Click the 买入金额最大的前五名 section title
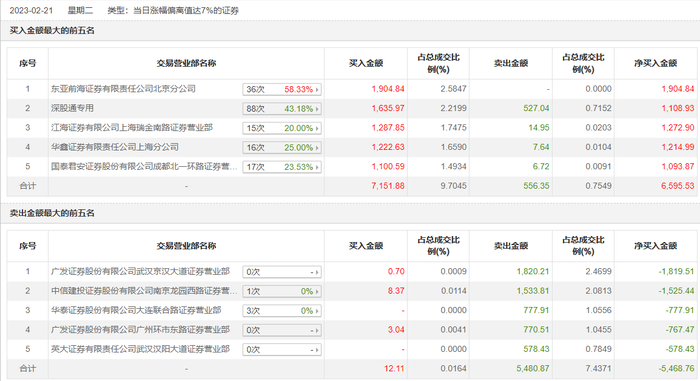The height and width of the screenshot is (381, 700). [52, 30]
